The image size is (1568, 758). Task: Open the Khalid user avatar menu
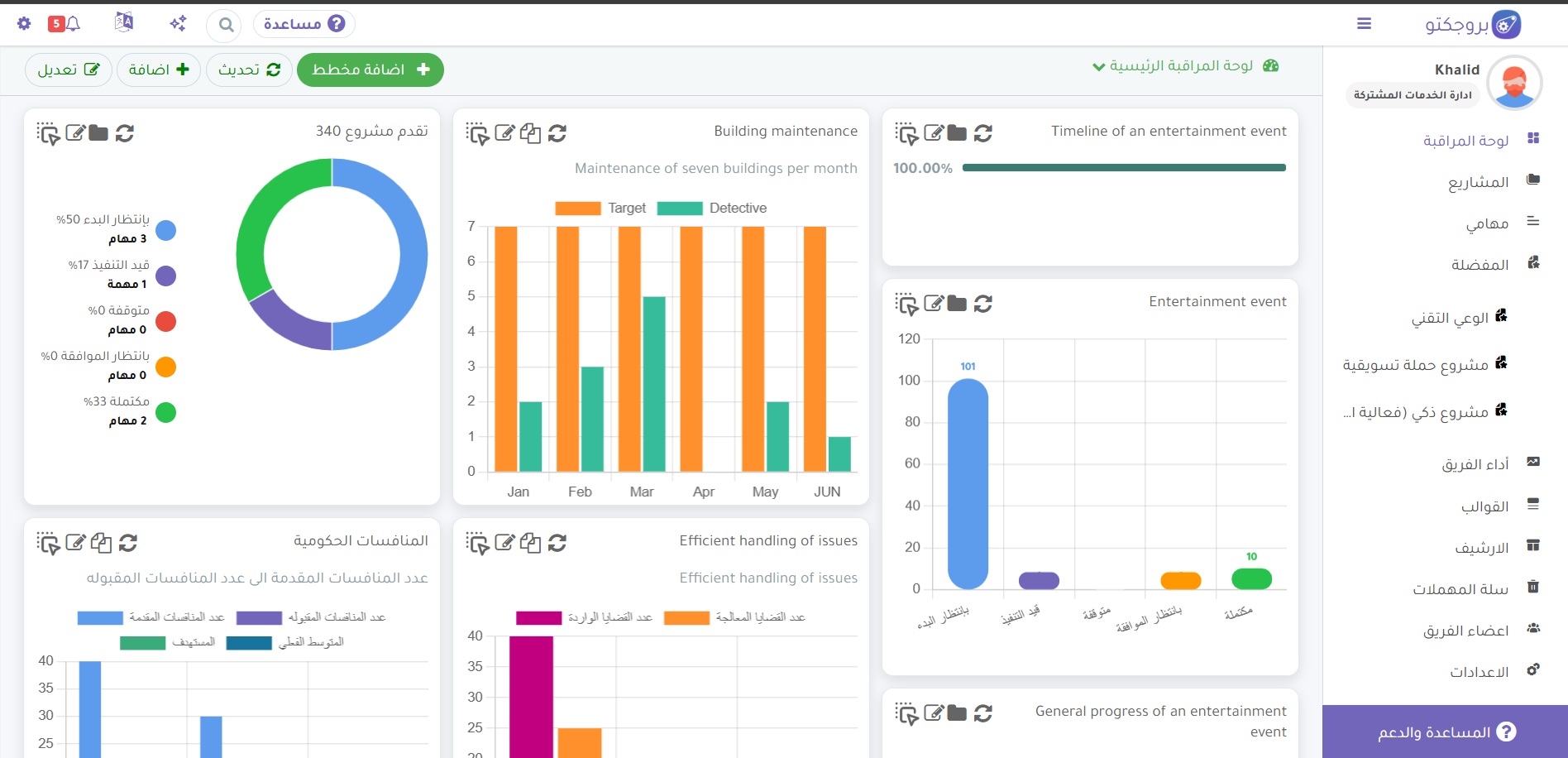click(x=1515, y=83)
